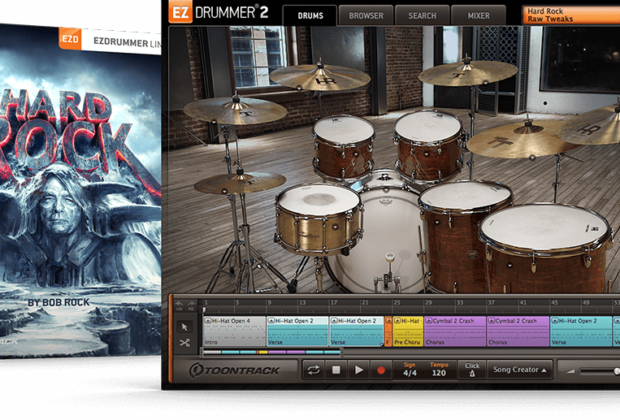
Task: Click the EZ Drummer 2 logo
Action: point(218,12)
